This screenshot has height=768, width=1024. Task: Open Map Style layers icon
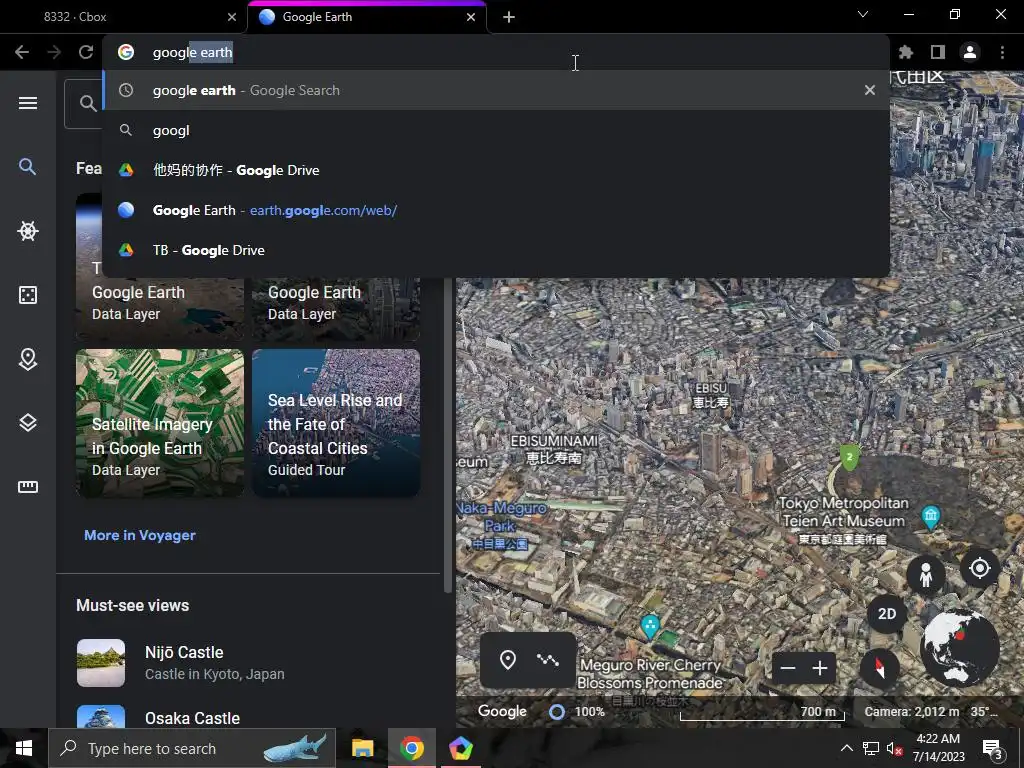(27, 423)
